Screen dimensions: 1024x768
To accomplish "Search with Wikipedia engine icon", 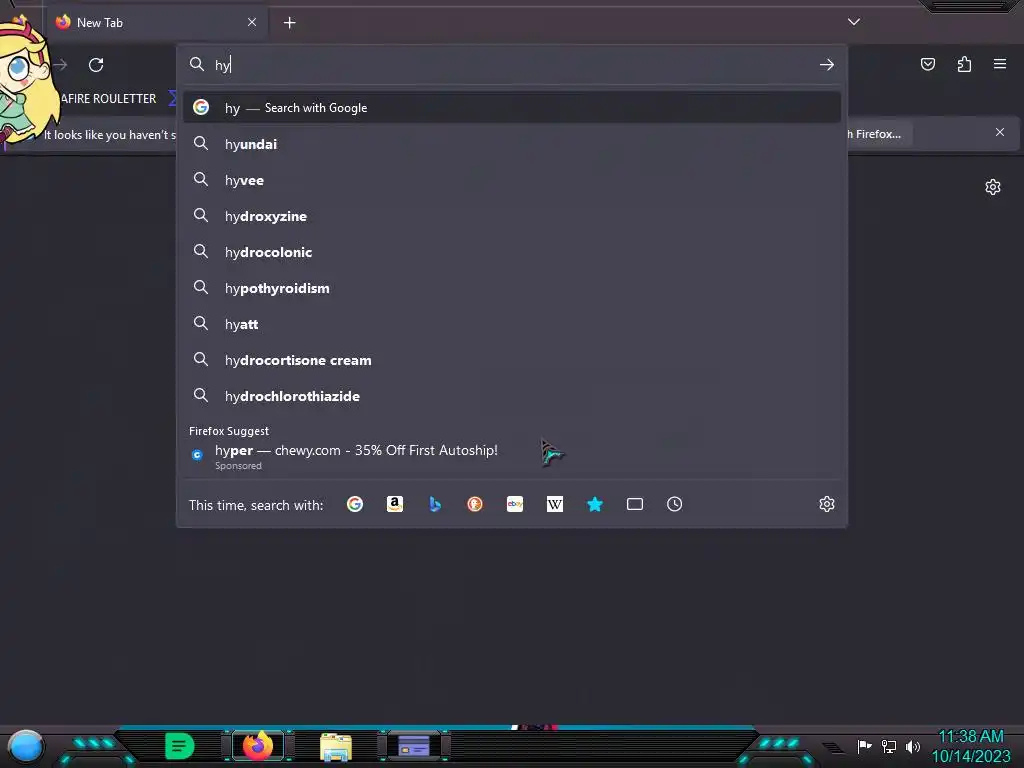I will [x=554, y=504].
